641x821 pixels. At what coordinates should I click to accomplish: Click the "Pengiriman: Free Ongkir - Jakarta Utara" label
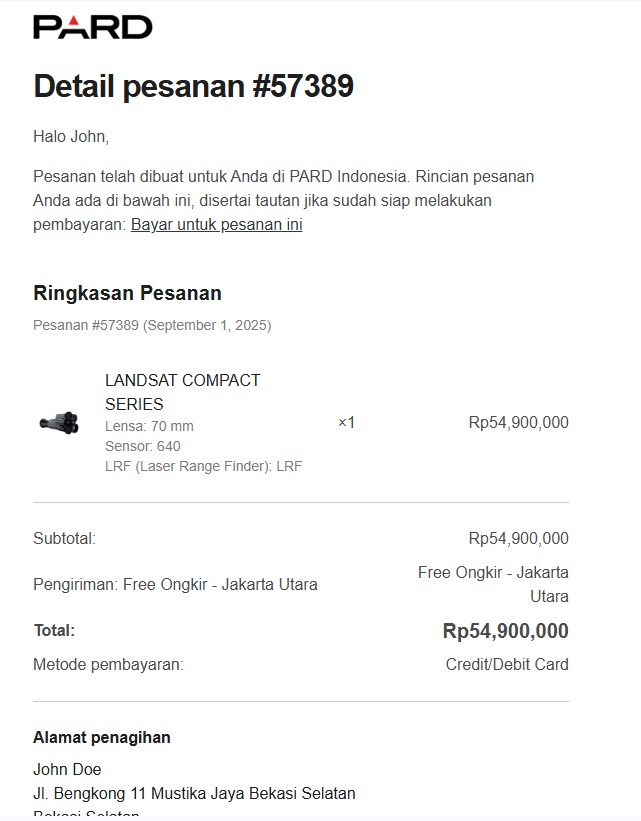[175, 584]
